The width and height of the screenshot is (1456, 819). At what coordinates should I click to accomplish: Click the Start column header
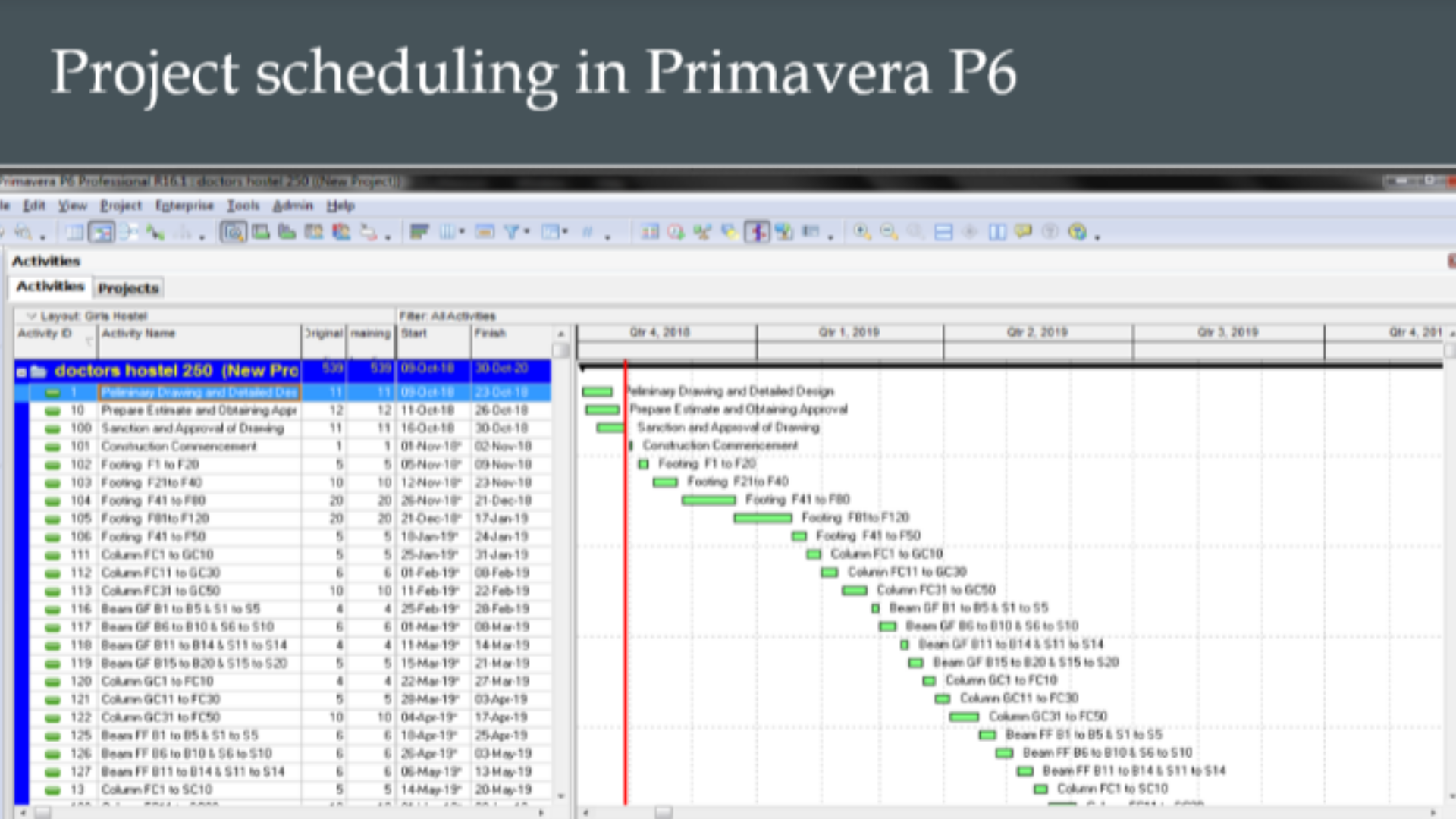[414, 334]
